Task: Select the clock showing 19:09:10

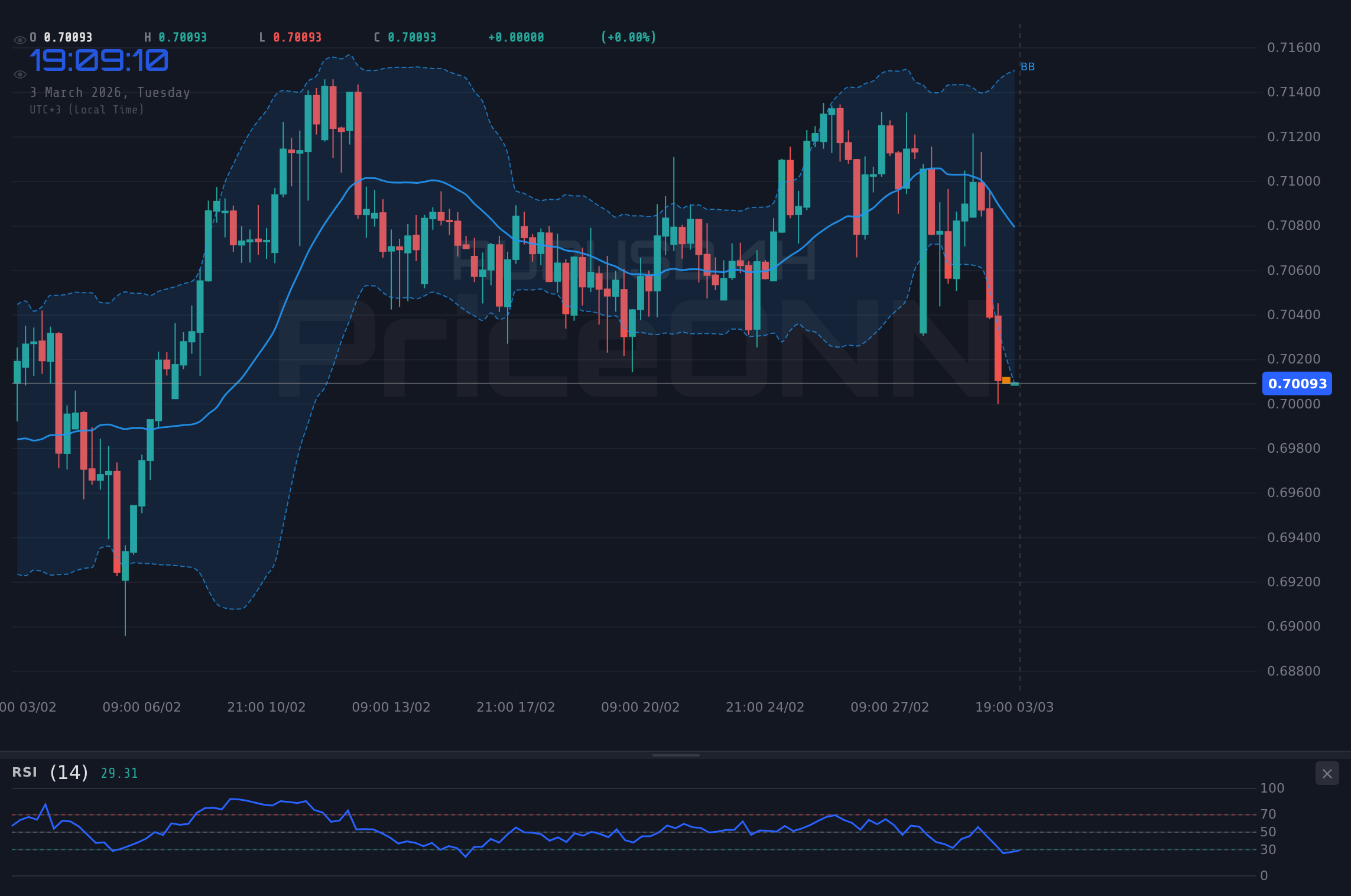Action: point(99,60)
